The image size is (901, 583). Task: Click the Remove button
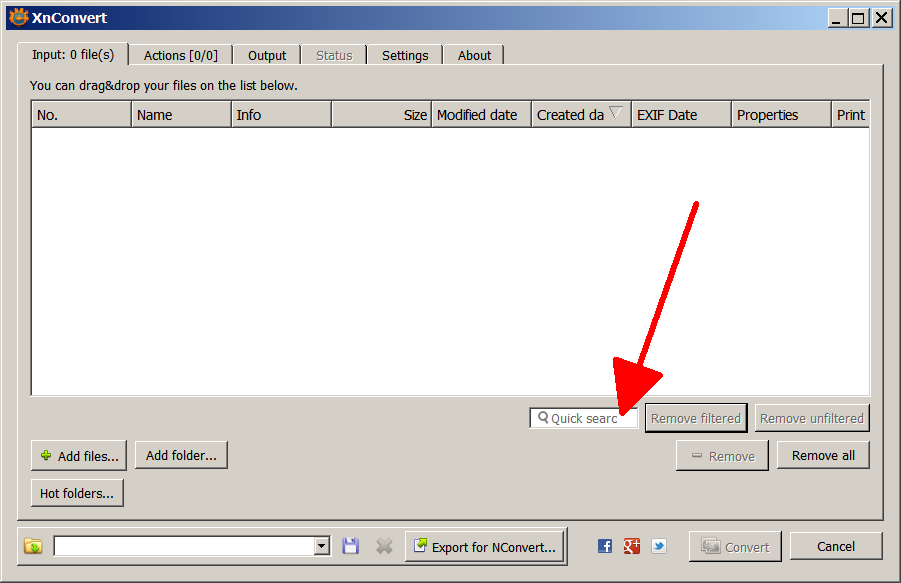tap(722, 456)
